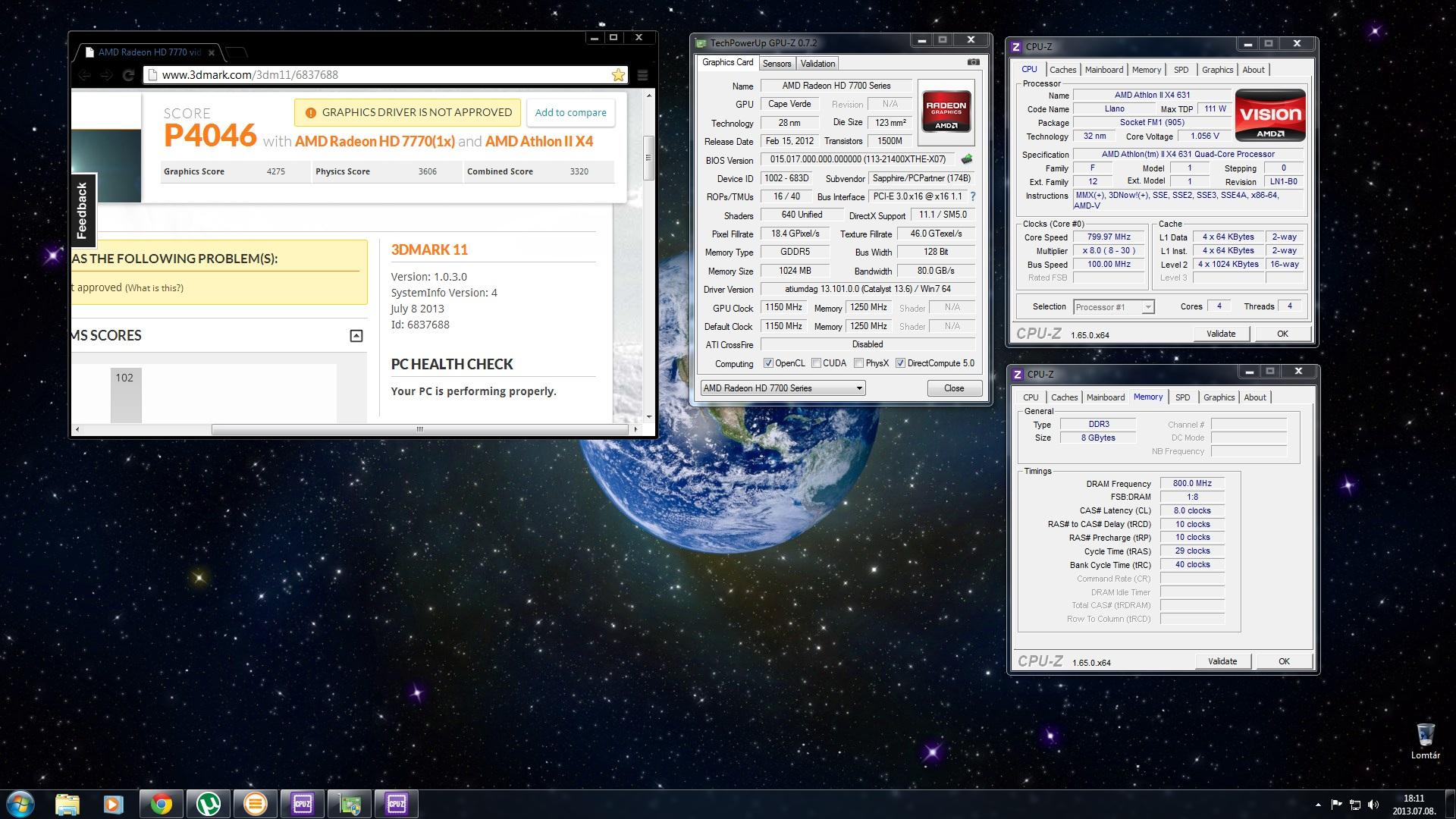Open Windows Start menu
This screenshot has width=1456, height=819.
pyautogui.click(x=20, y=804)
